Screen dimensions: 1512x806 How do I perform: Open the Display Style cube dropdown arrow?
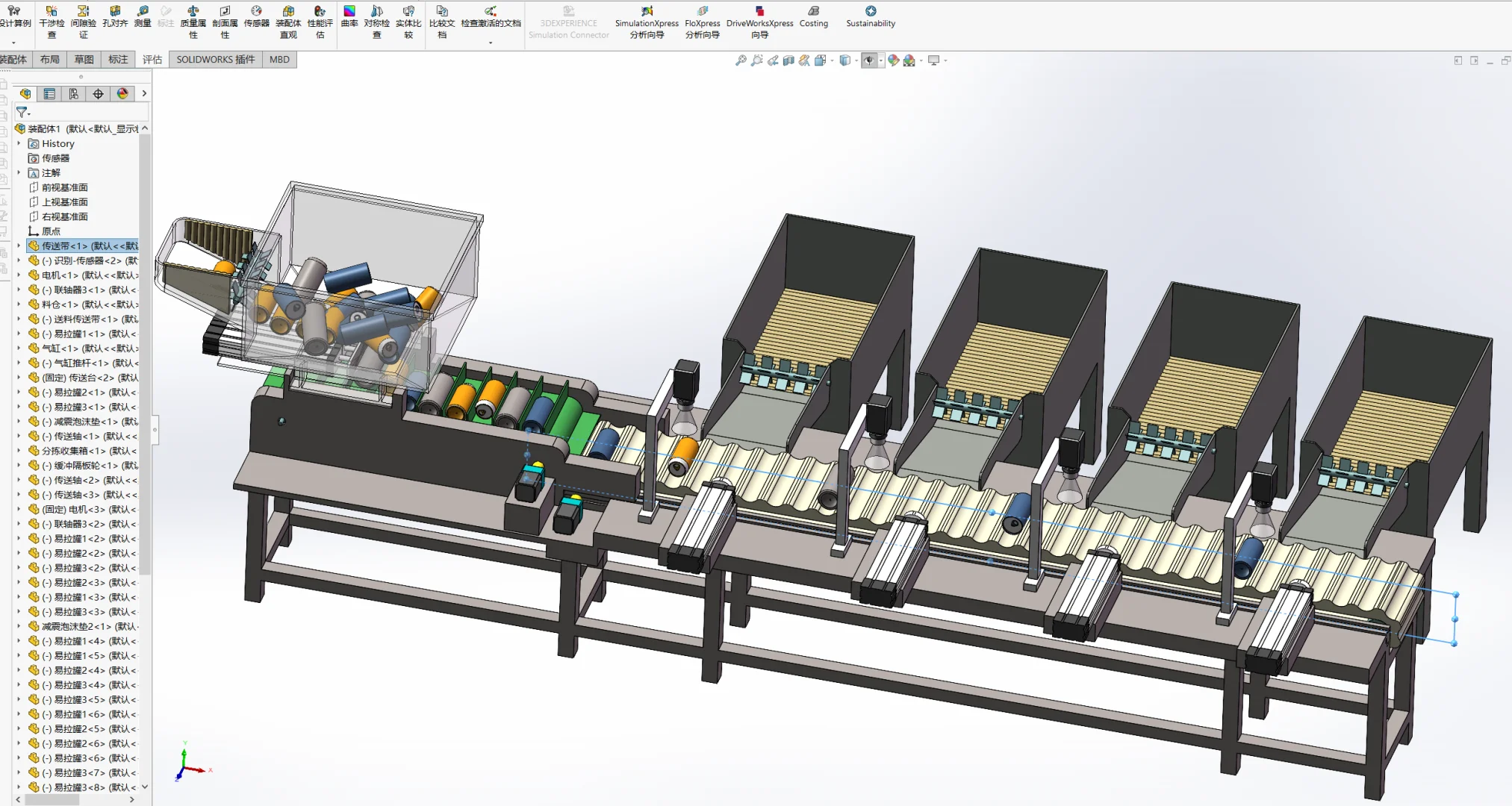856,60
